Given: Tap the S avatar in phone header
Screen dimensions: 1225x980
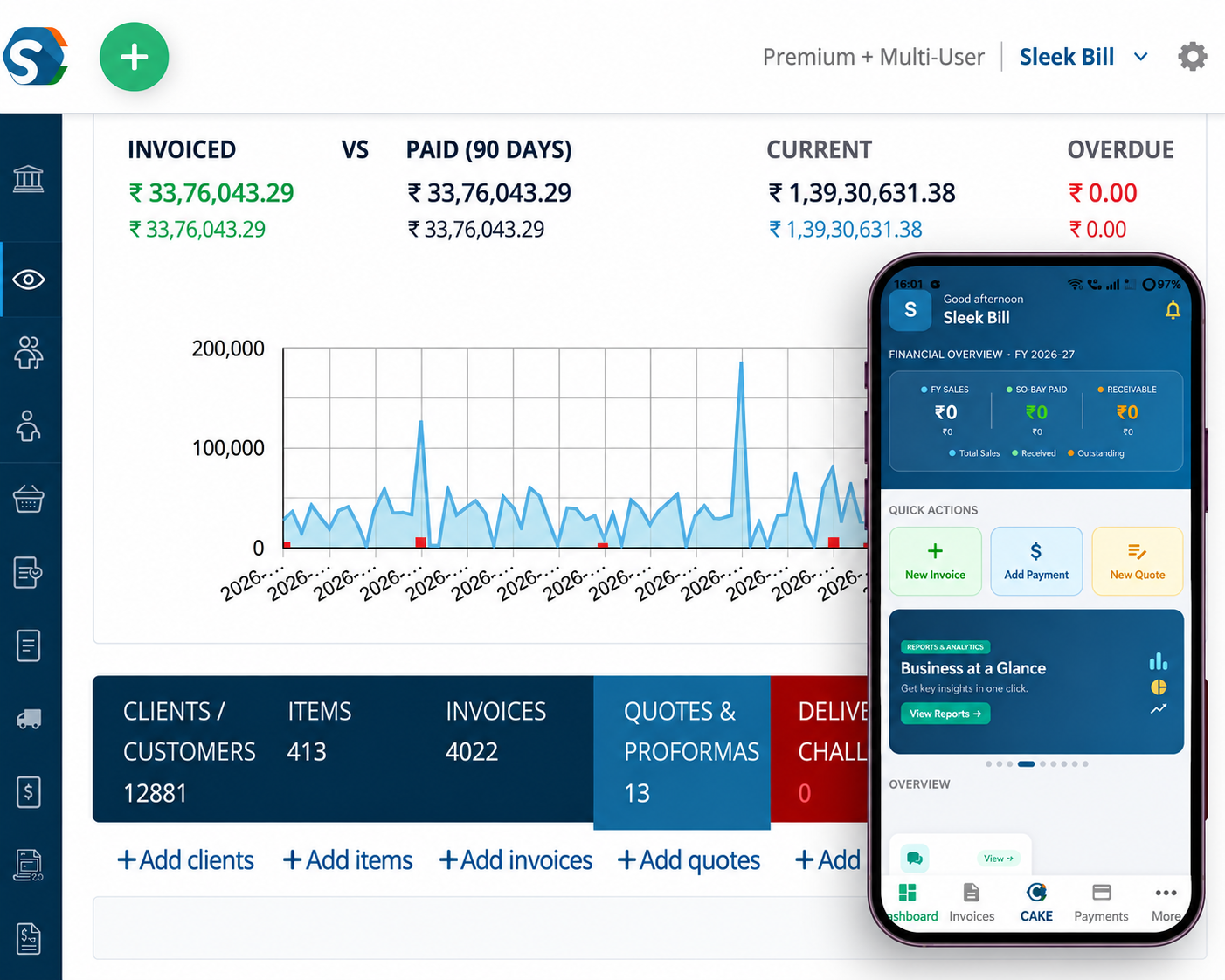Looking at the screenshot, I should pyautogui.click(x=910, y=309).
